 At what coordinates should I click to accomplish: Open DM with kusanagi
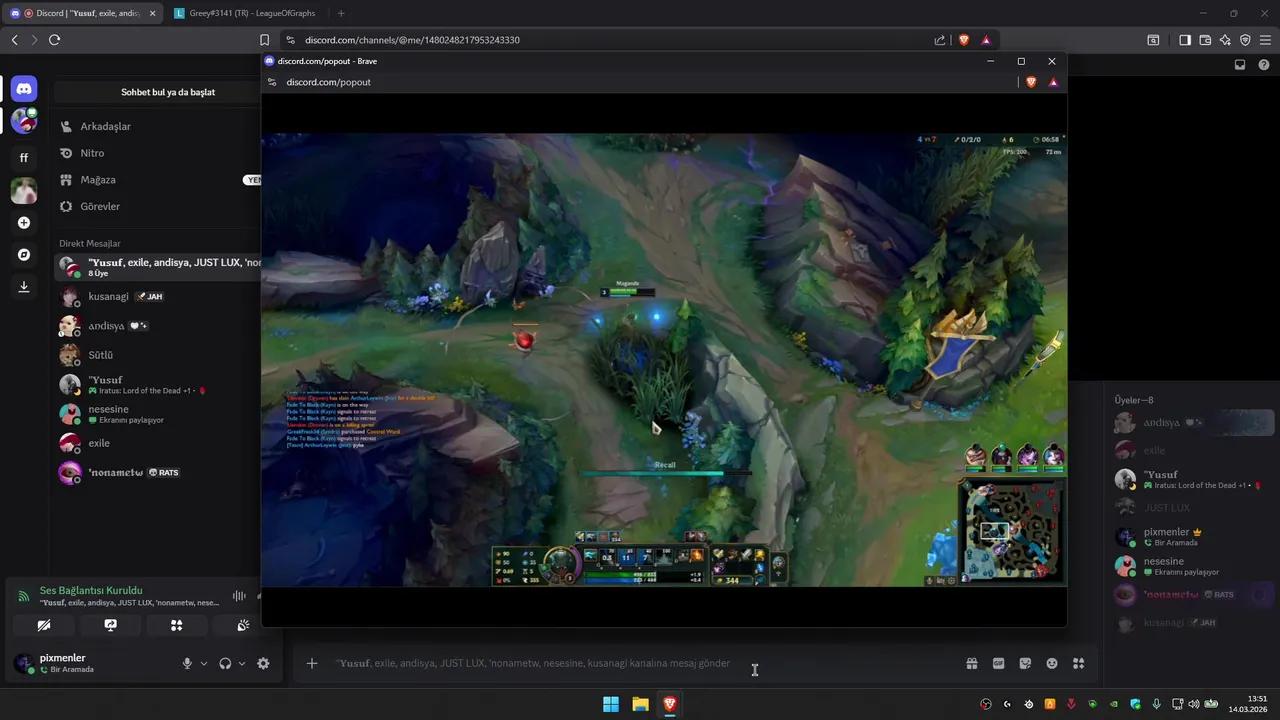pos(157,297)
